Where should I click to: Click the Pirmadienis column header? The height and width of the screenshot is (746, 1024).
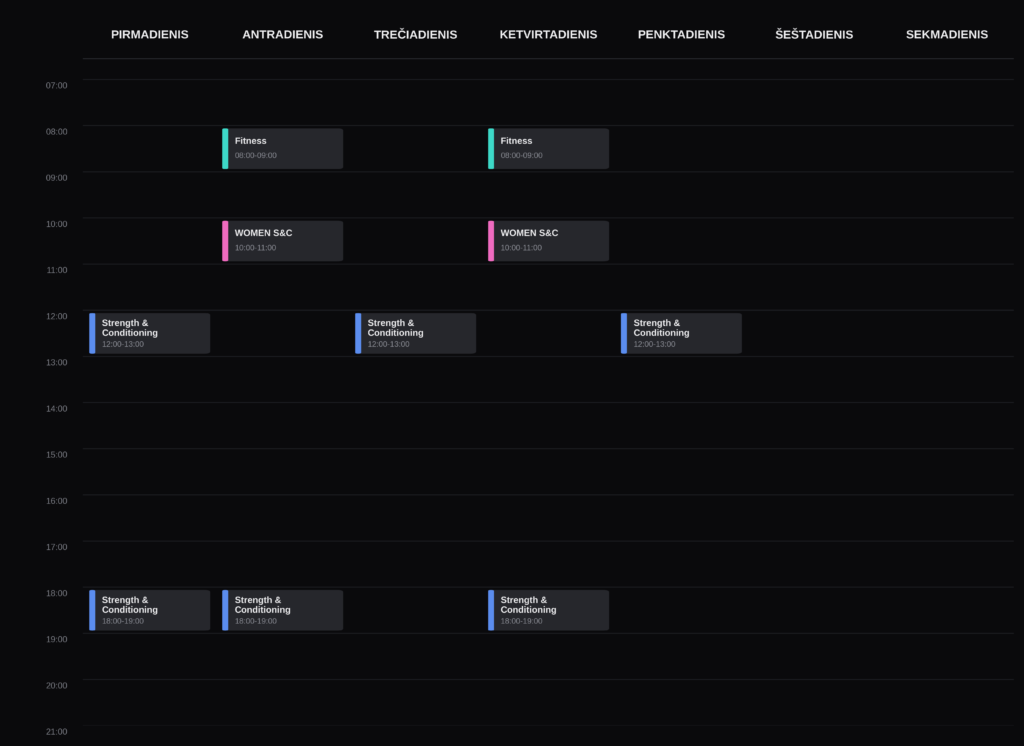click(150, 35)
